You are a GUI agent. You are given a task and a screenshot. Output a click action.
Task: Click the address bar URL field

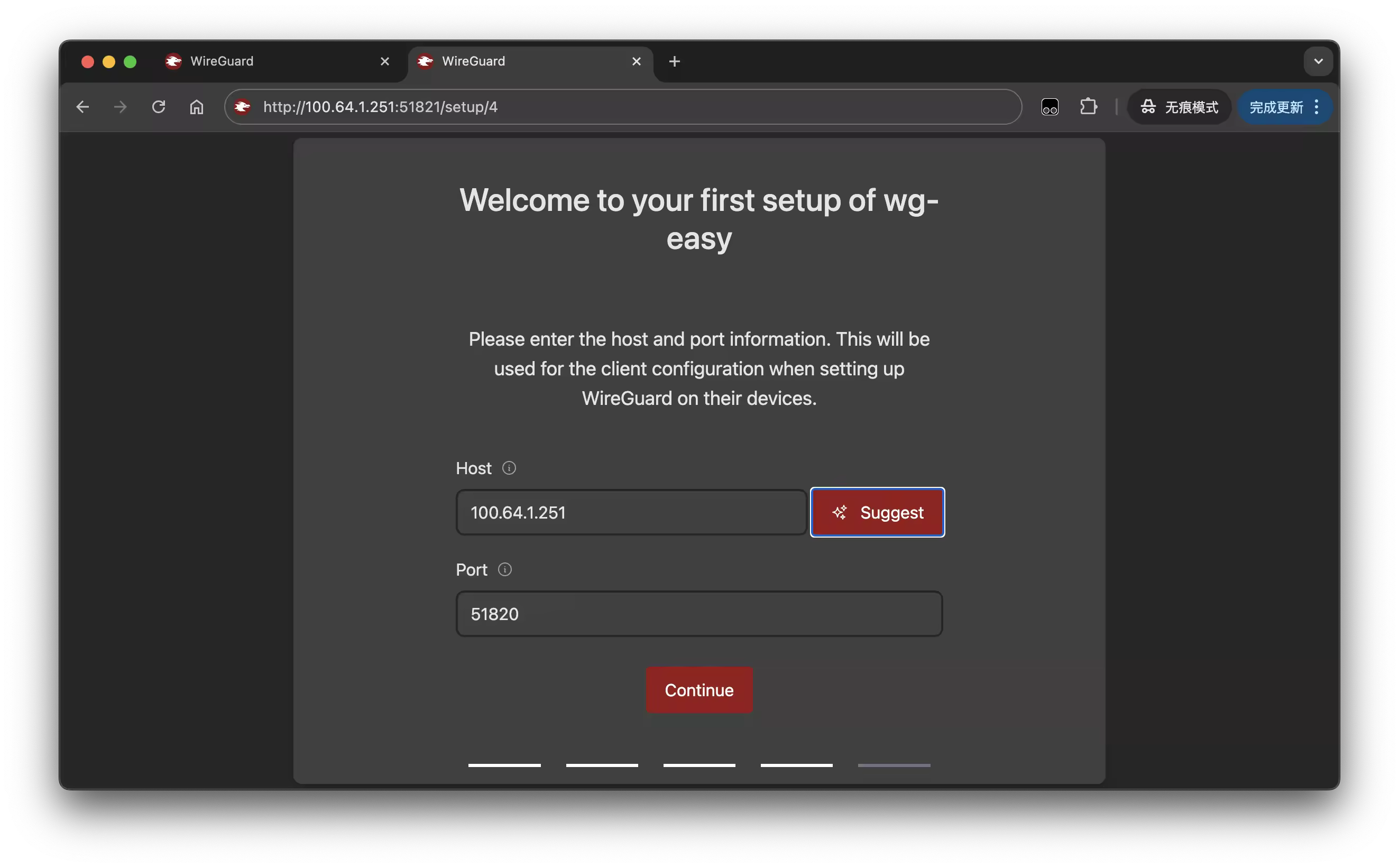click(x=623, y=107)
